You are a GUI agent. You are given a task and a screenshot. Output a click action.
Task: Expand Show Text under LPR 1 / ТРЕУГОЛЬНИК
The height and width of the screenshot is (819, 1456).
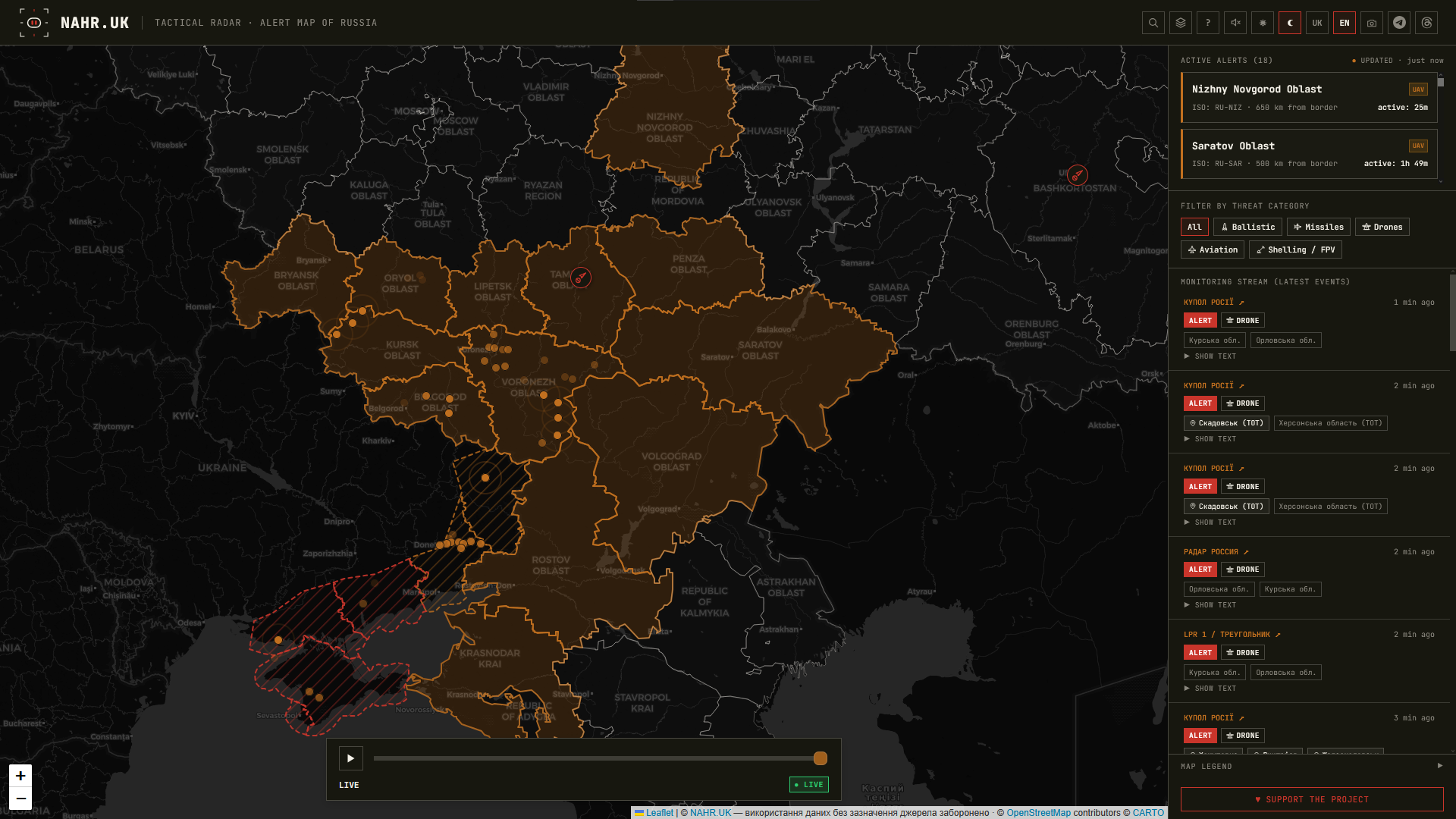[x=1210, y=689]
